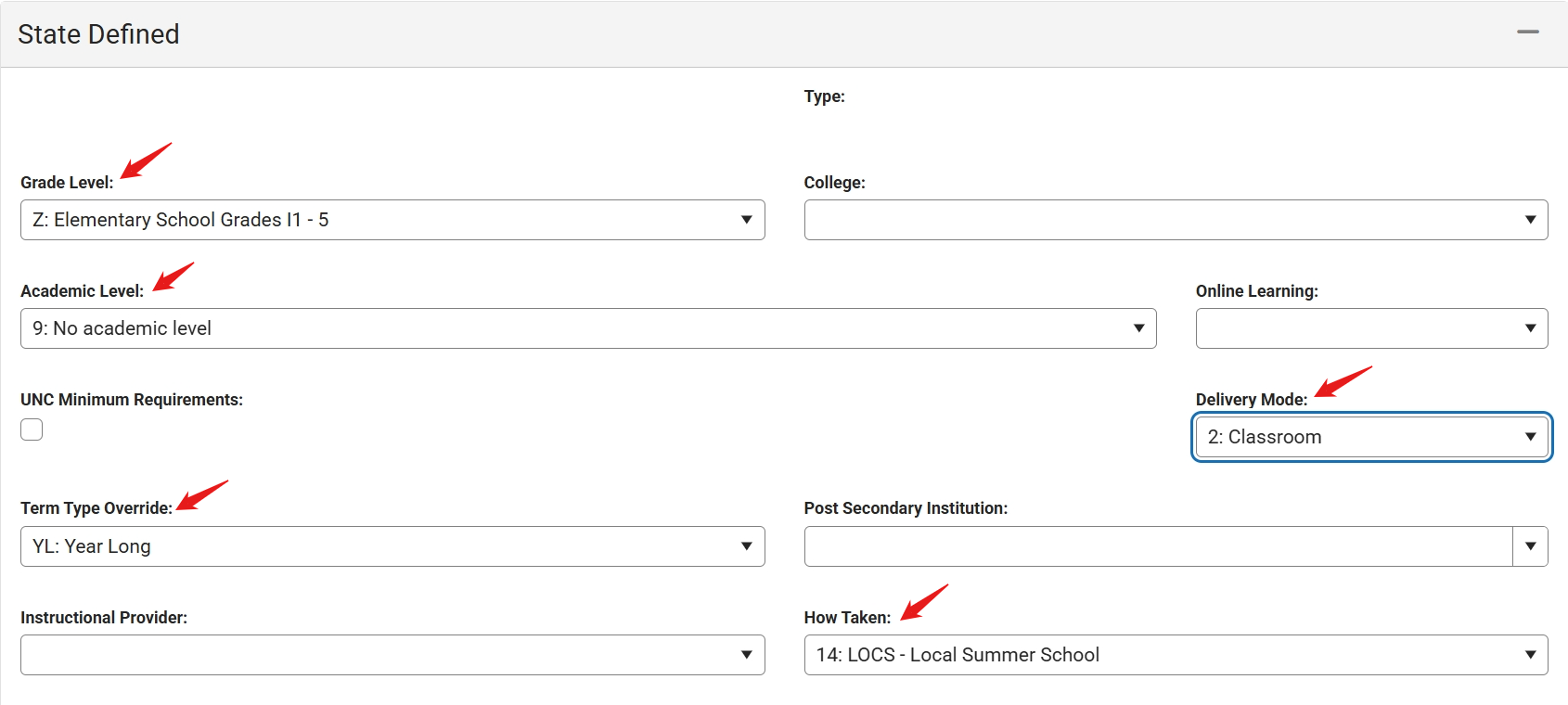Open the College dropdown

(1176, 220)
